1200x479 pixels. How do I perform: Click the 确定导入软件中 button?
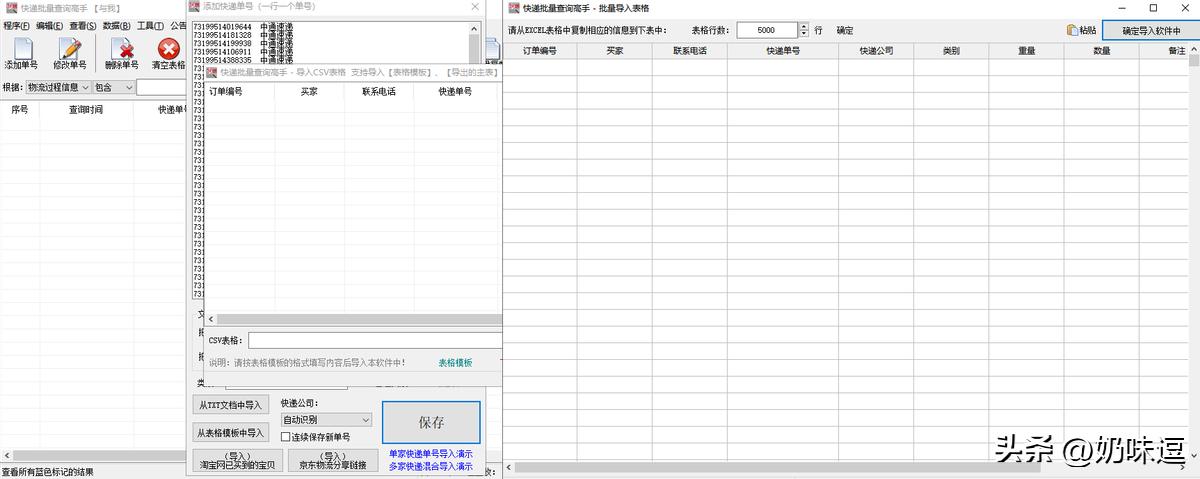pyautogui.click(x=1151, y=31)
